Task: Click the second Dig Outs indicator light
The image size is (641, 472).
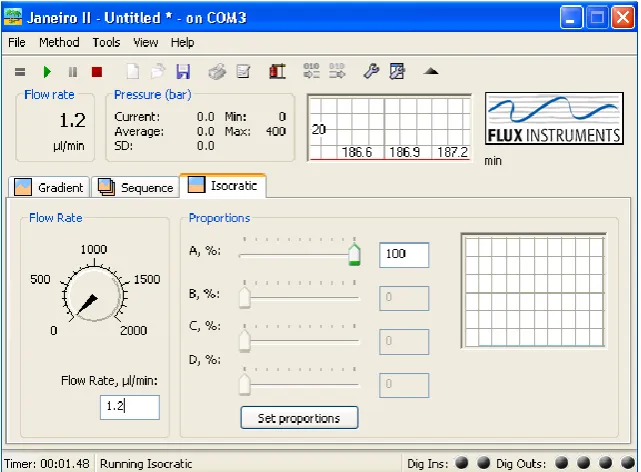Action: click(583, 463)
